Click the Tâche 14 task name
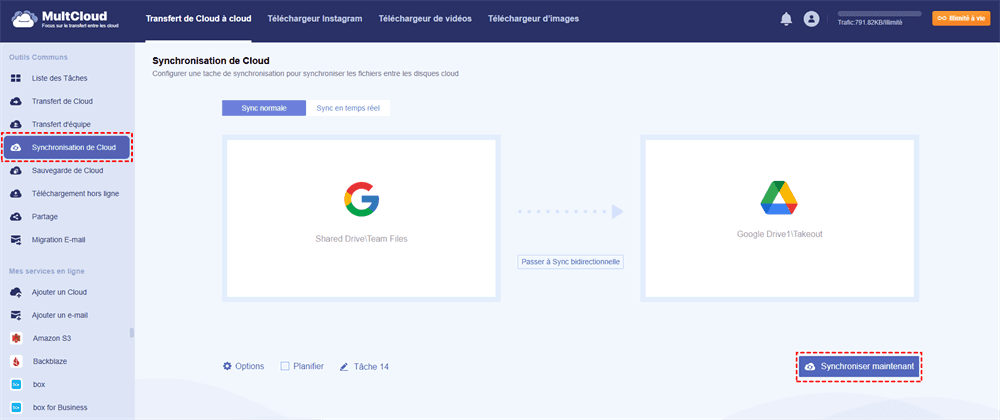The height and width of the screenshot is (420, 1000). click(x=371, y=367)
